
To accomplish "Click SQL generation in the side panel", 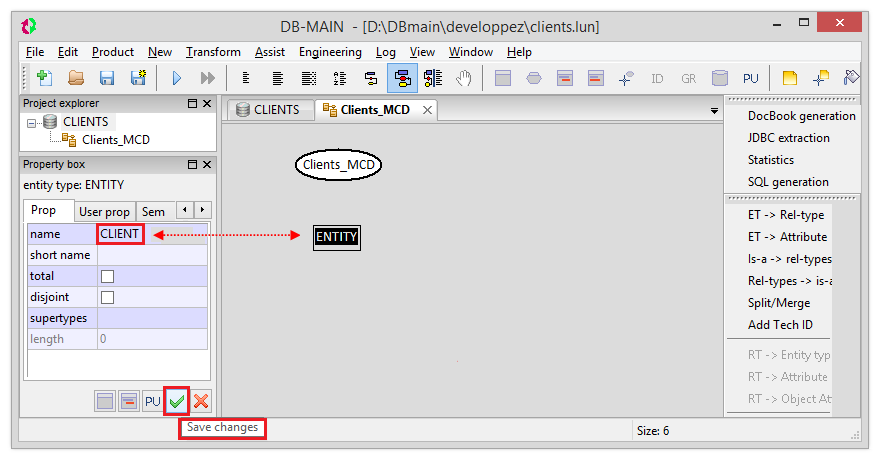I will pos(788,182).
